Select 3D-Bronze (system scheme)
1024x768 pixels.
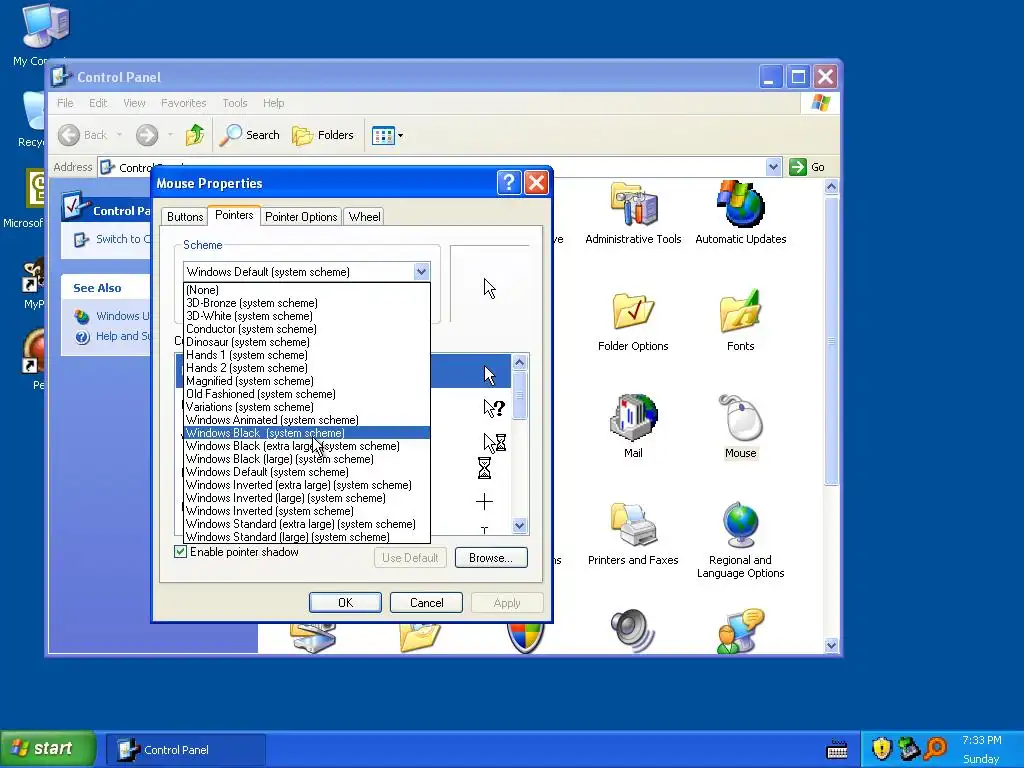click(x=307, y=303)
